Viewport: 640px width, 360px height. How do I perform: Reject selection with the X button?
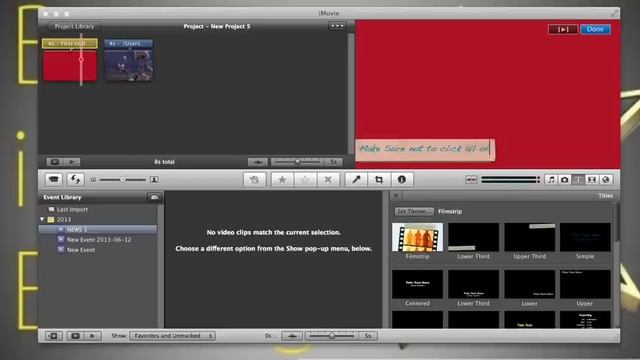point(328,180)
